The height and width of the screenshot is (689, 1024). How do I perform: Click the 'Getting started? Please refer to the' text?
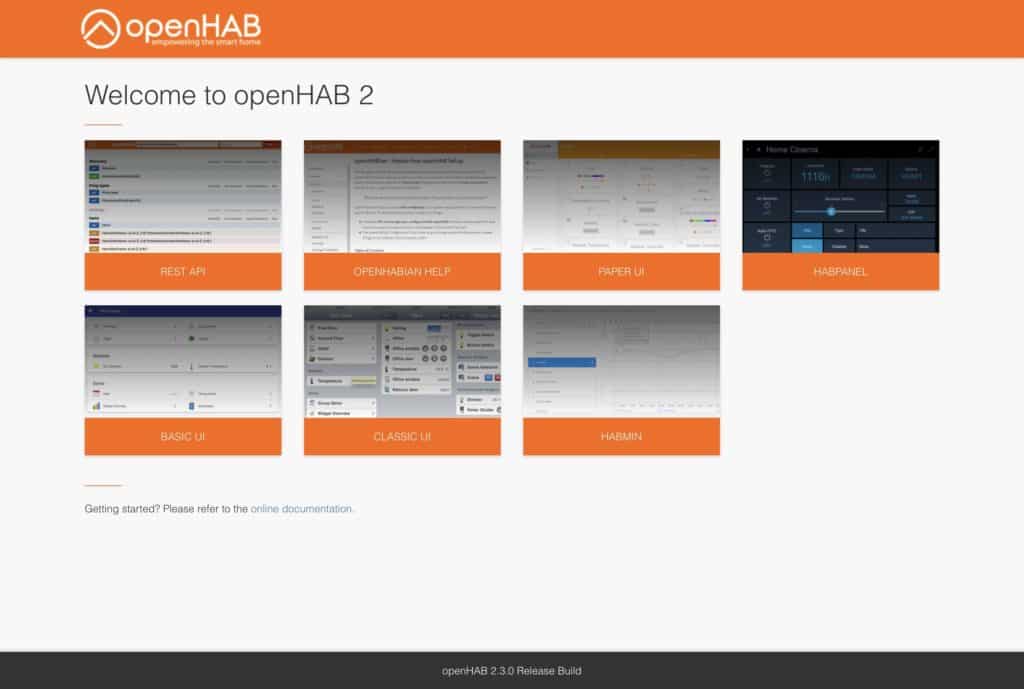166,509
